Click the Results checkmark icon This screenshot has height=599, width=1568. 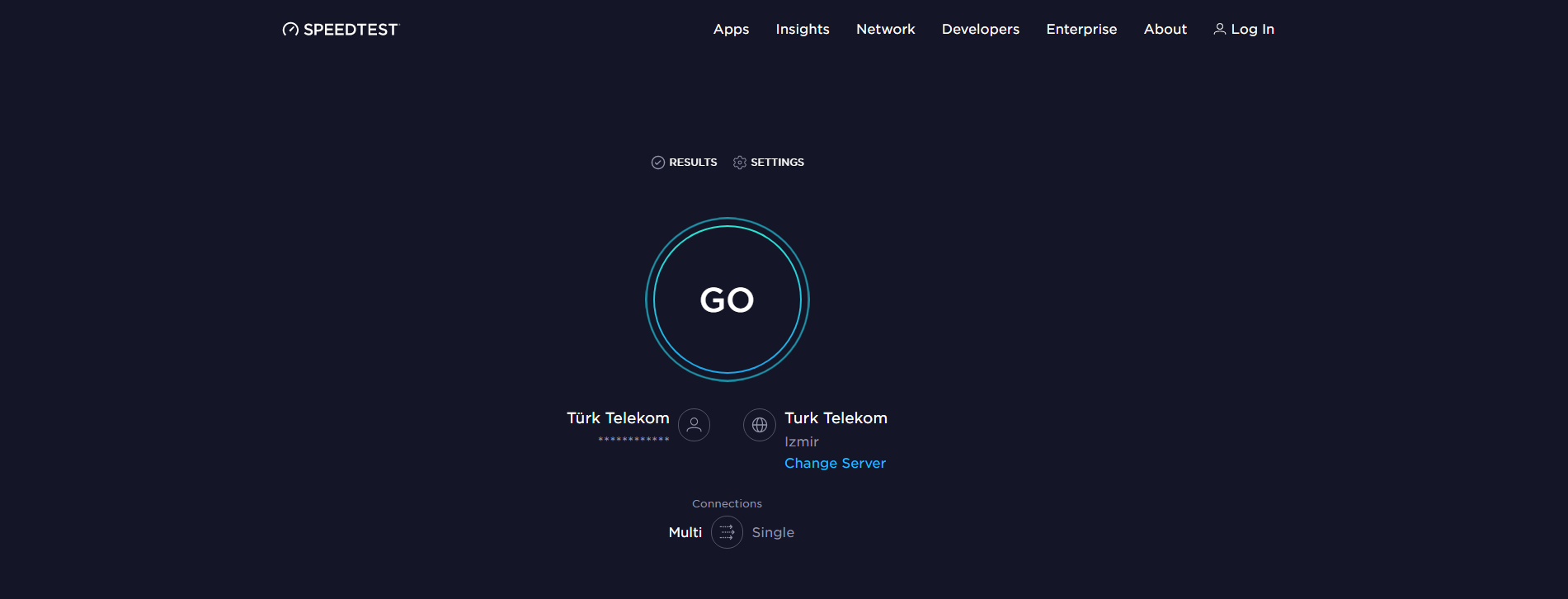tap(658, 163)
